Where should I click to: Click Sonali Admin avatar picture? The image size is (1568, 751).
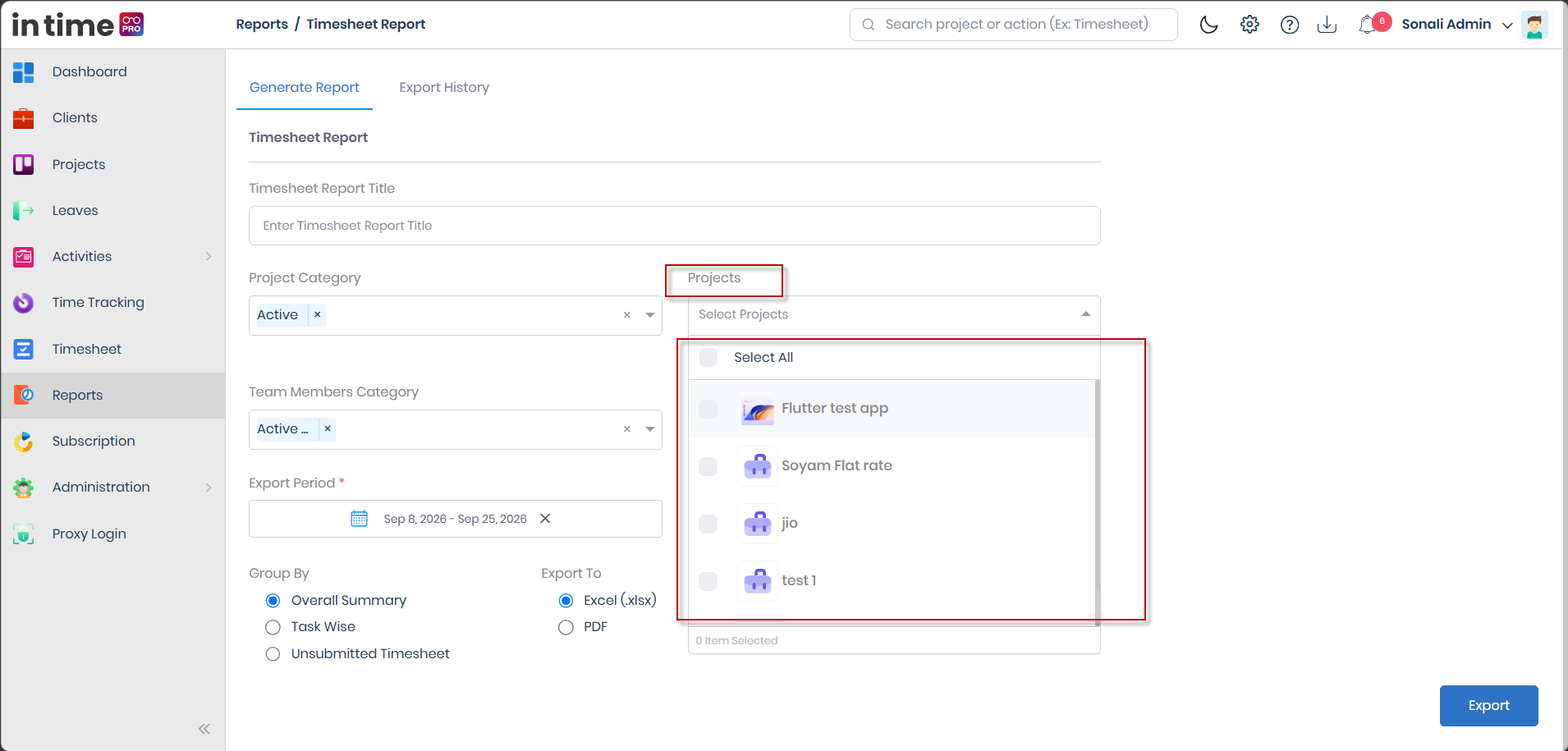point(1534,25)
